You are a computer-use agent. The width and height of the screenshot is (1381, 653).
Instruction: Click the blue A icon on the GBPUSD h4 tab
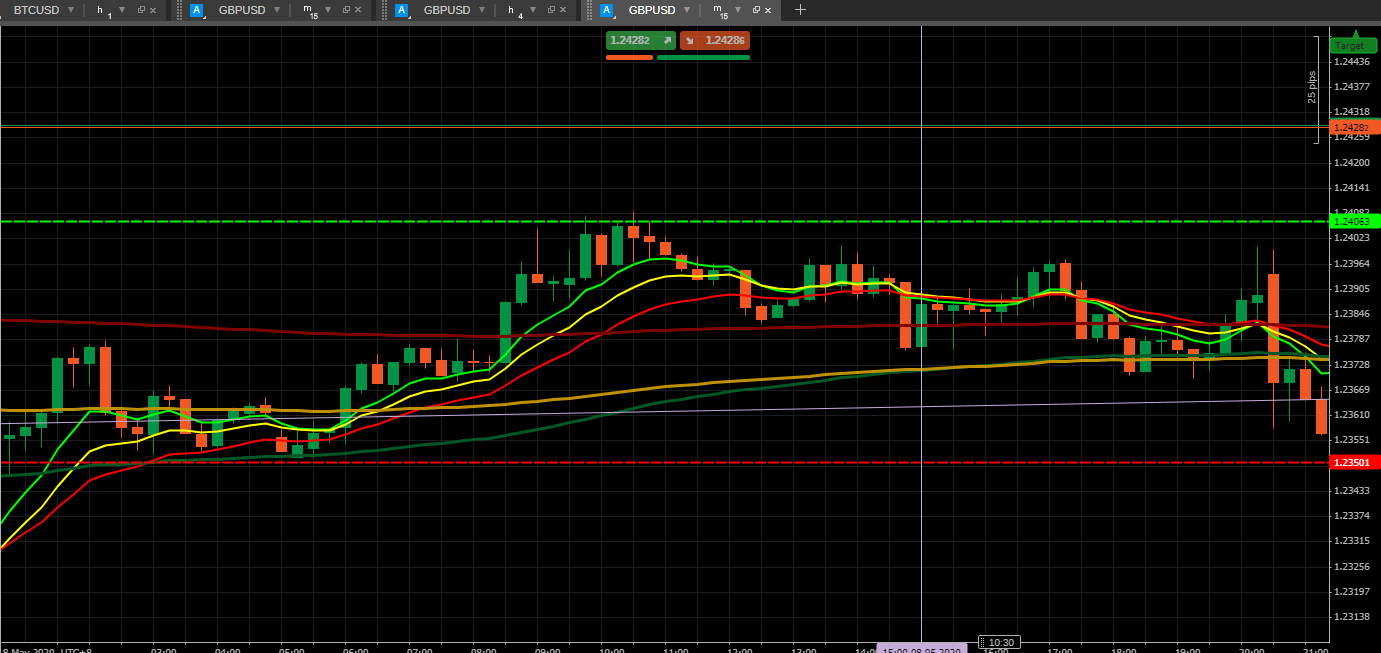point(402,10)
